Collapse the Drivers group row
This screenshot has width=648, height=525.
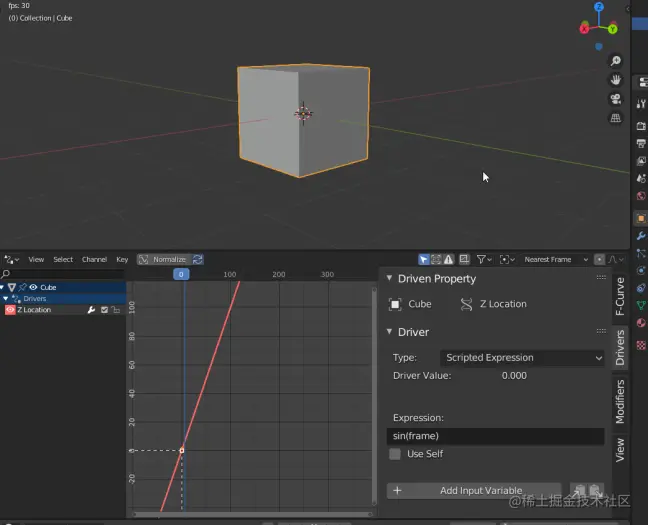click(x=6, y=298)
